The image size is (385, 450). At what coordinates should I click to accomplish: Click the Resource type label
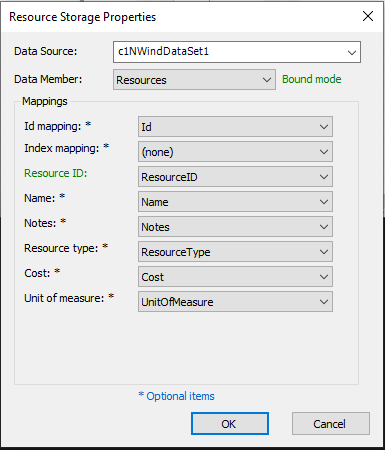pos(66,248)
